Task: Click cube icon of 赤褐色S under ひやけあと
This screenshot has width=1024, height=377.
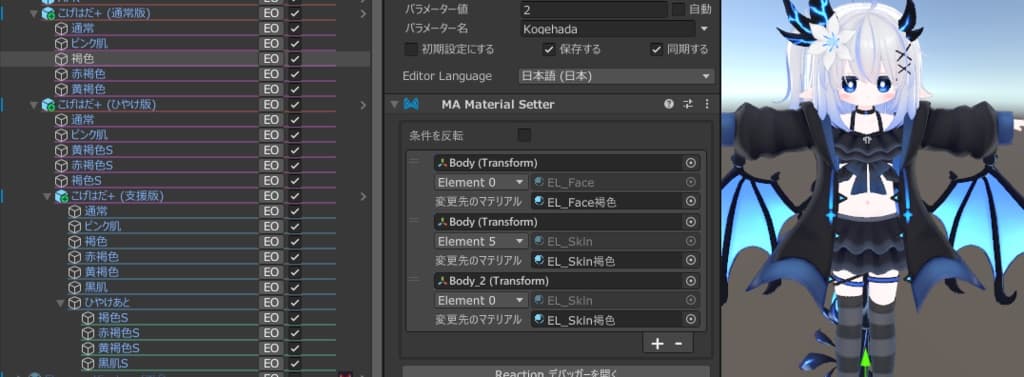Action: 88,333
